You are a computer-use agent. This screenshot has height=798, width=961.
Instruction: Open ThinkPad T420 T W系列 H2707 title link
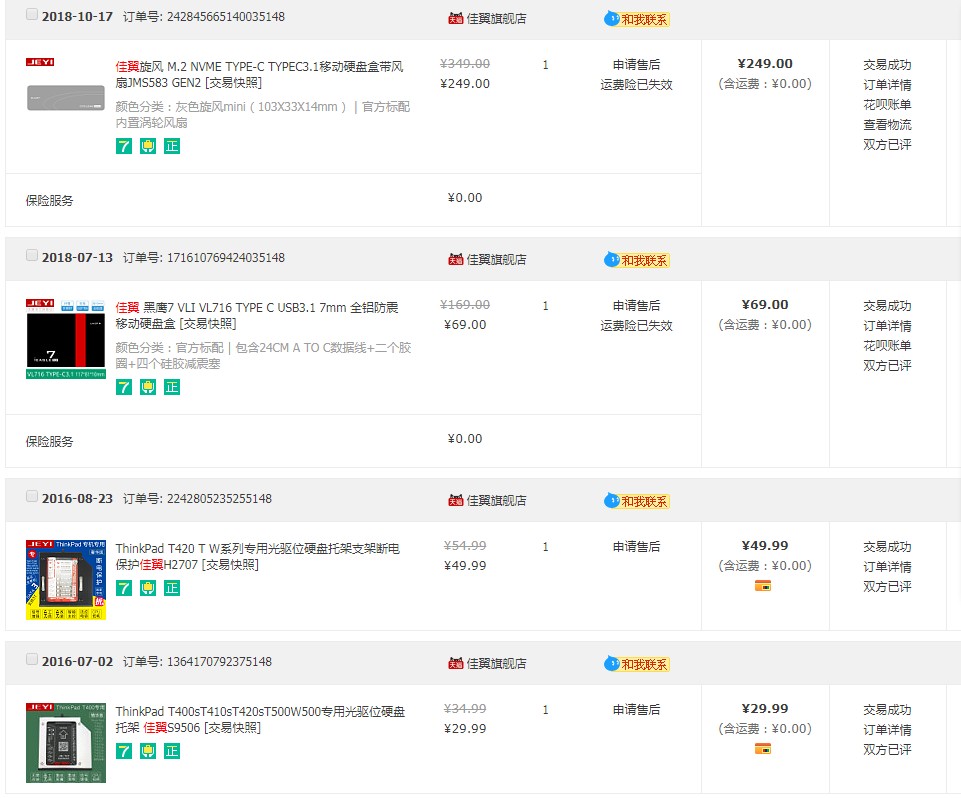(x=257, y=556)
